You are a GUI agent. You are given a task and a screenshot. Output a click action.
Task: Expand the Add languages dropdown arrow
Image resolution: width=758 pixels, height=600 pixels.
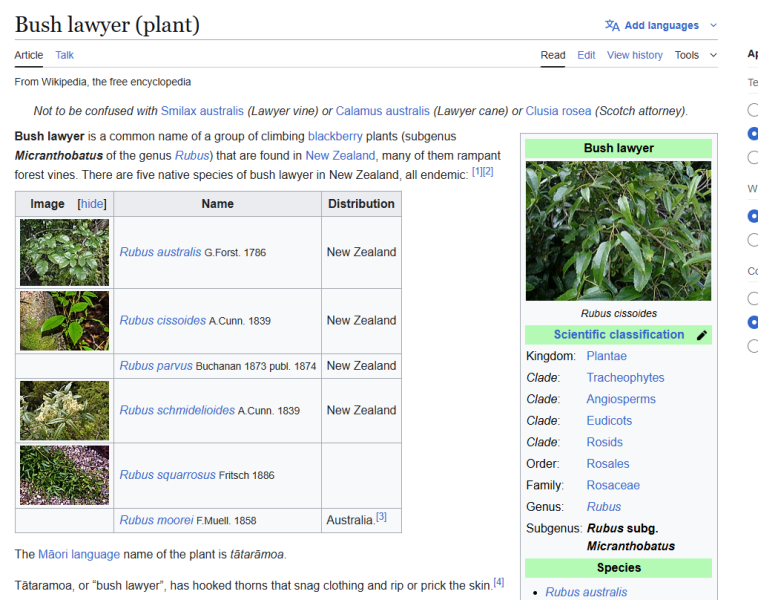tap(713, 25)
